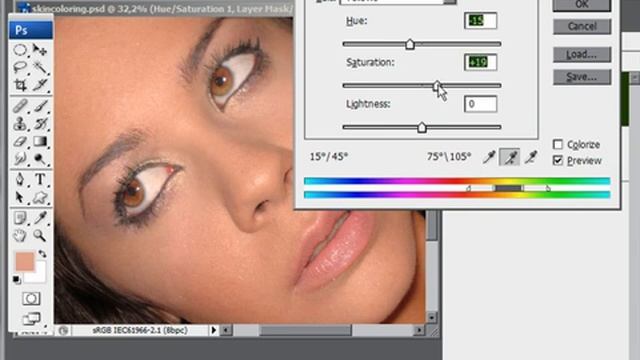The image size is (640, 360).
Task: Click the Photoshop Ps logo in toolbox
Action: click(x=31, y=30)
